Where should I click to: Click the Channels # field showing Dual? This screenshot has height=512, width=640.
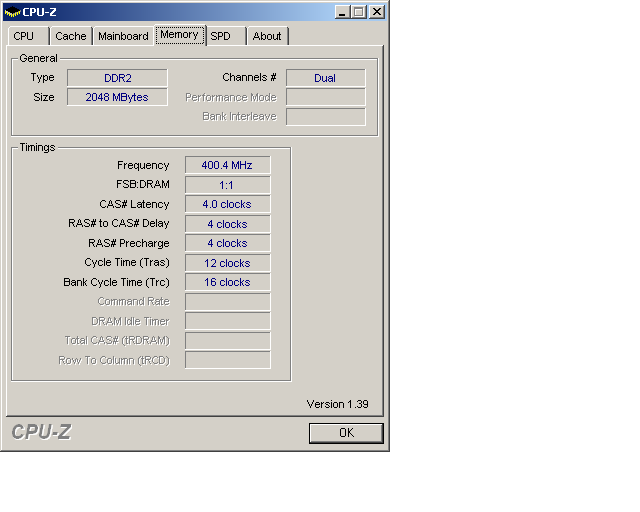(x=325, y=78)
